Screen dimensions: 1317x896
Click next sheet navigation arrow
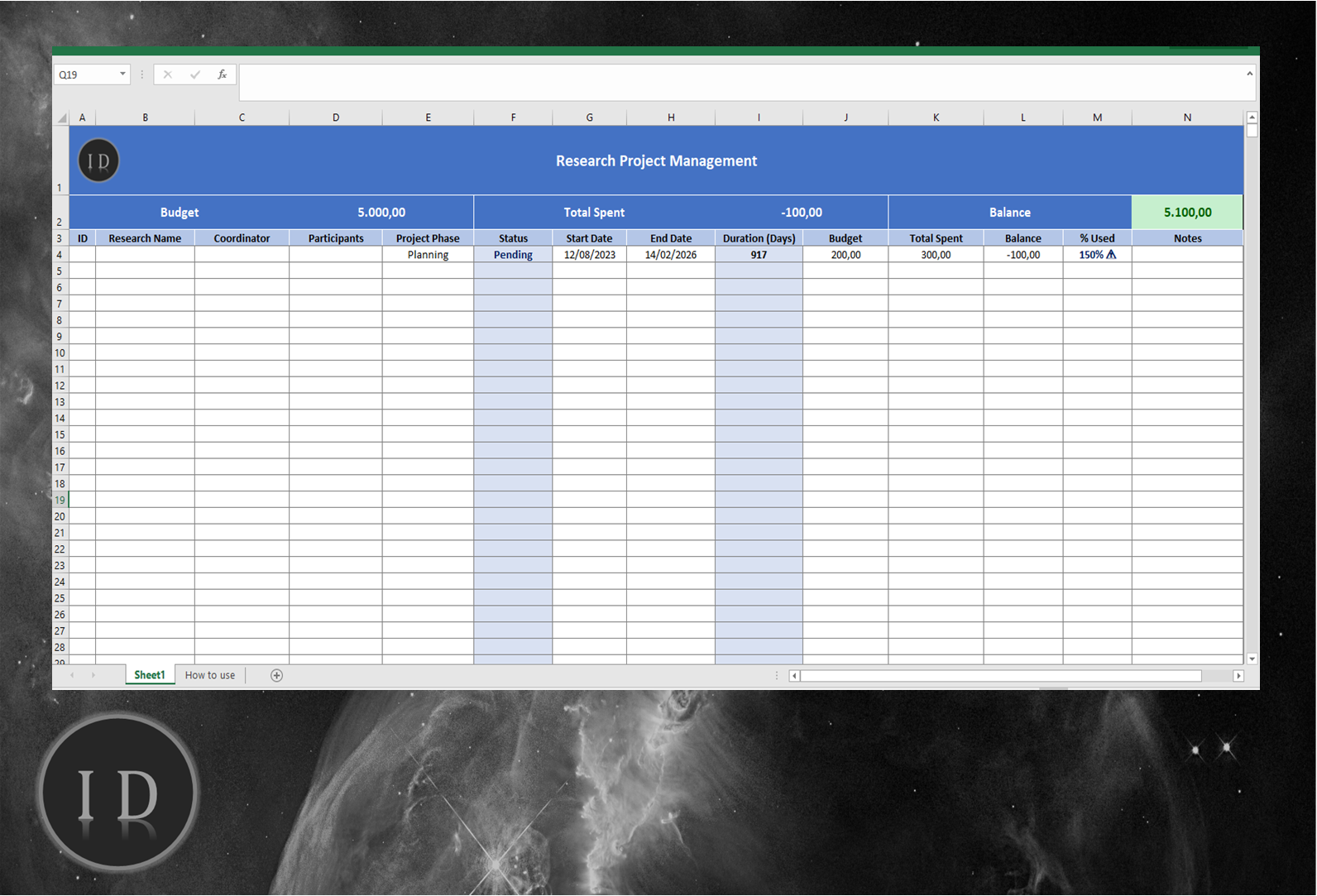click(x=93, y=676)
